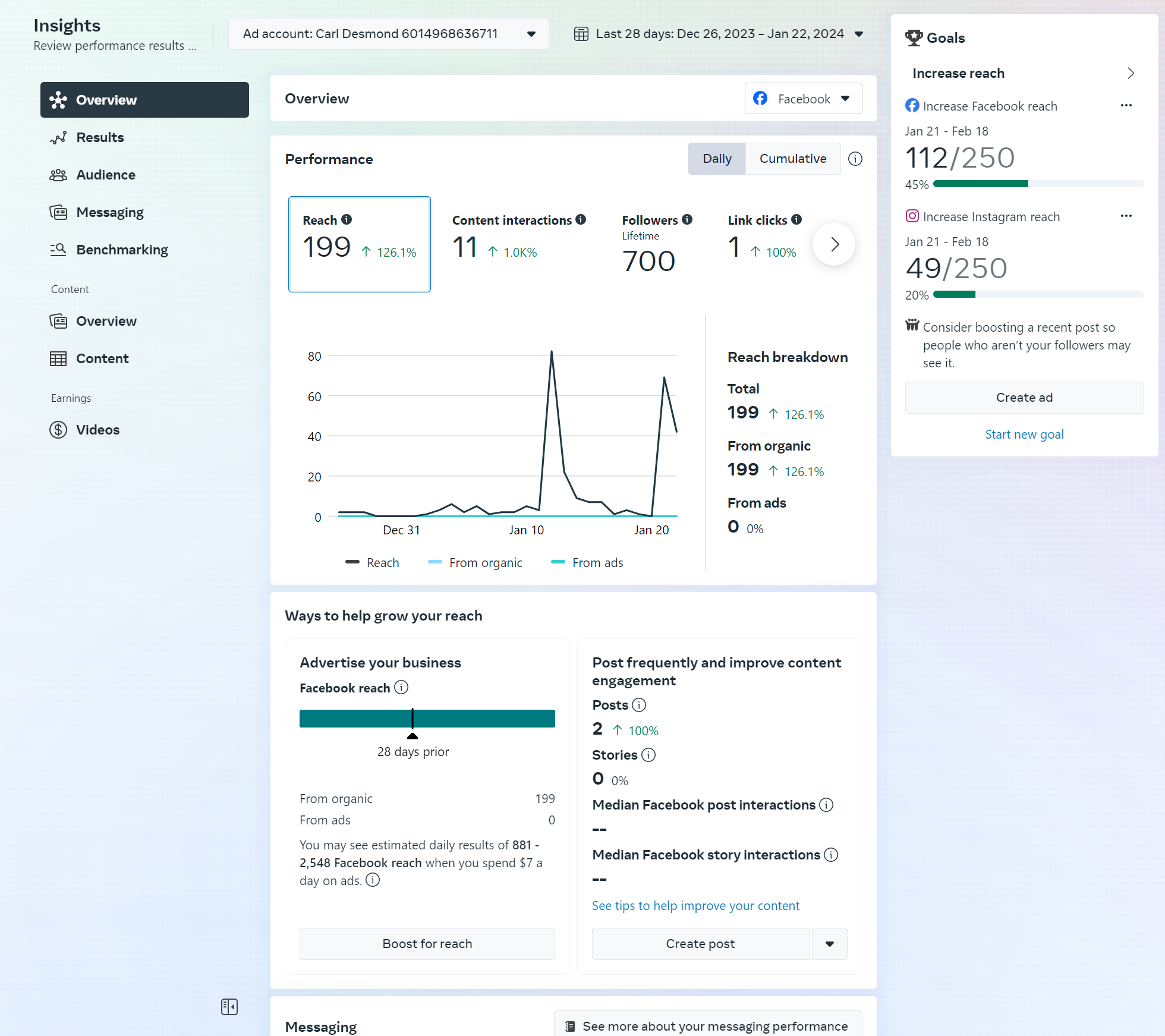Select the Followers Lifetime metric
Viewport: 1165px width, 1036px height.
pos(657,244)
